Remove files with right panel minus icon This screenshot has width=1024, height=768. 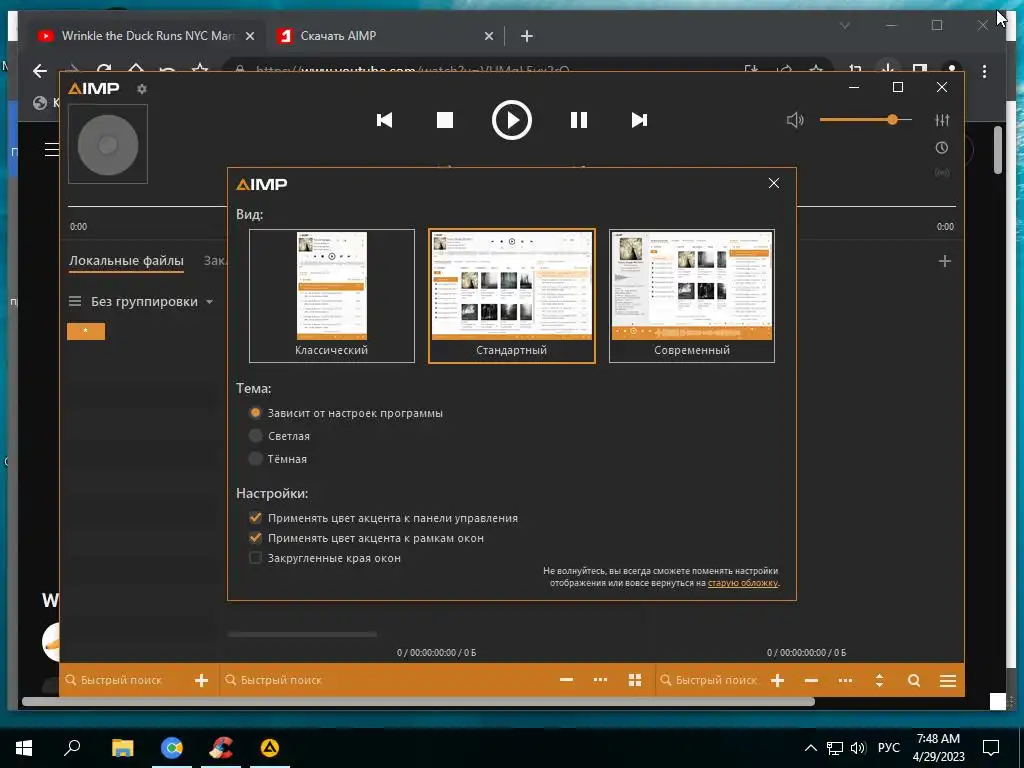point(811,680)
